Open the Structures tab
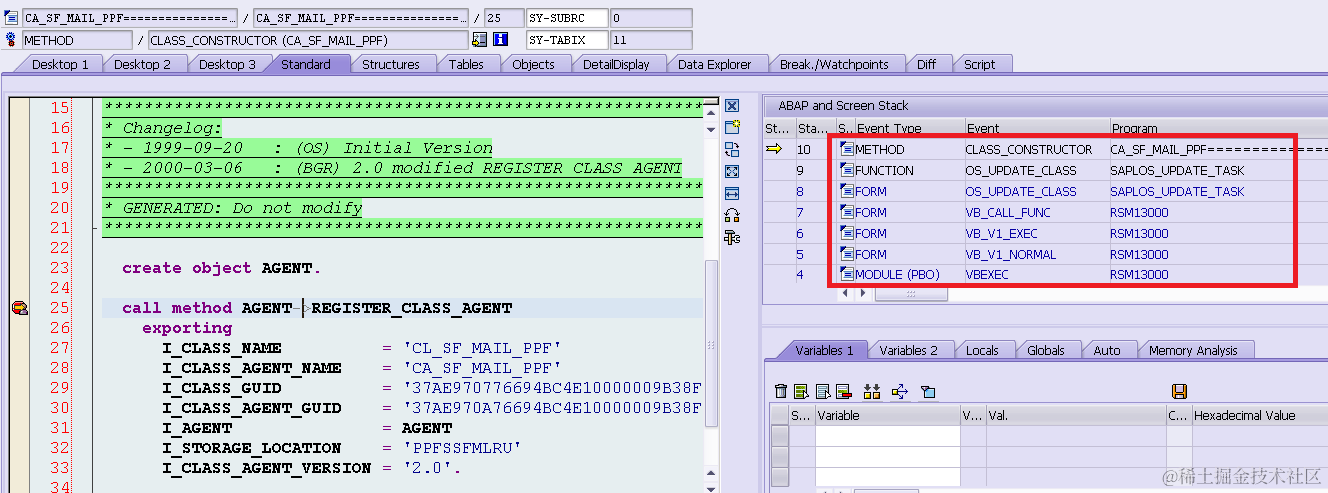This screenshot has width=1328, height=493. click(390, 64)
